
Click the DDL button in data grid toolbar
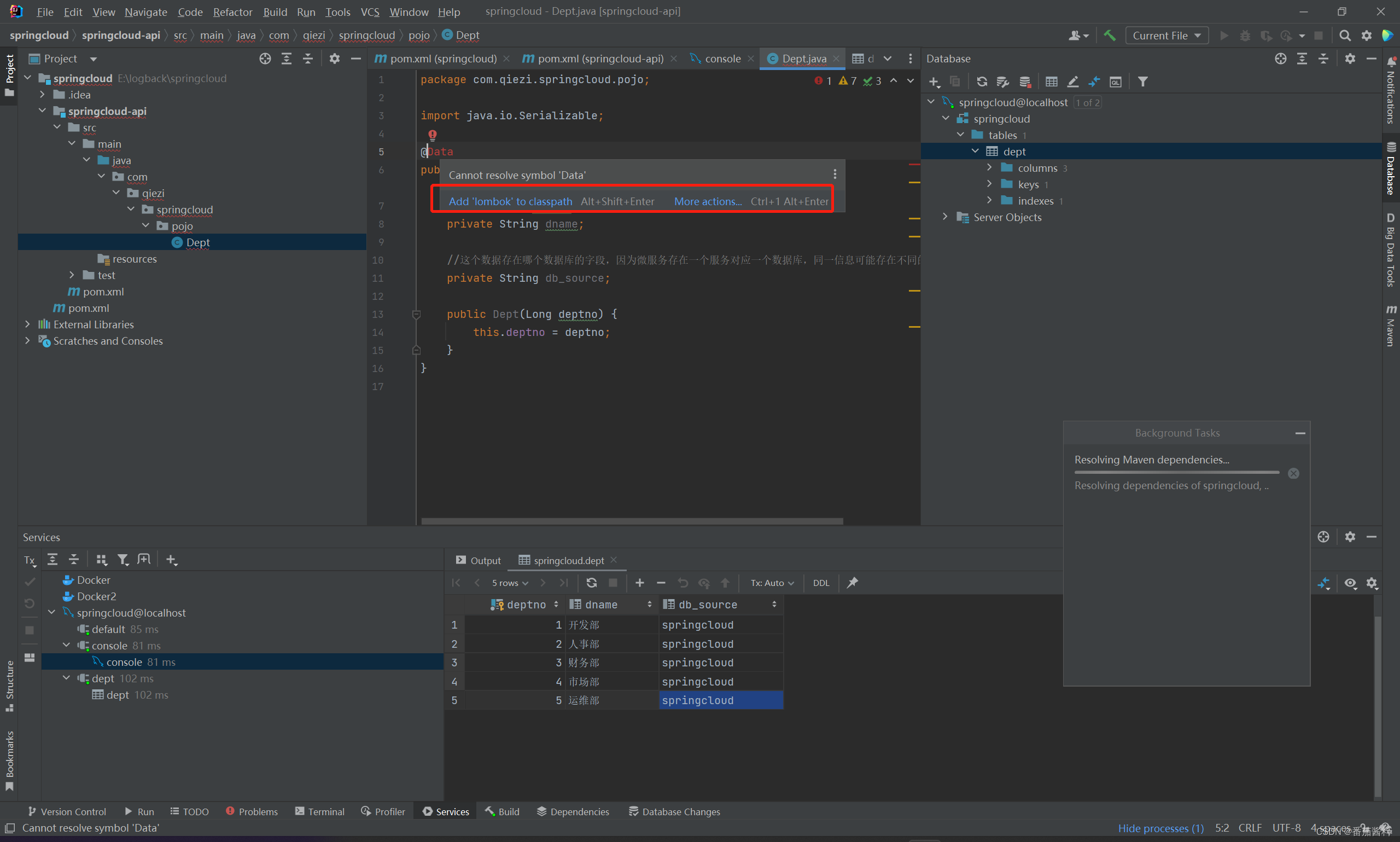tap(820, 583)
